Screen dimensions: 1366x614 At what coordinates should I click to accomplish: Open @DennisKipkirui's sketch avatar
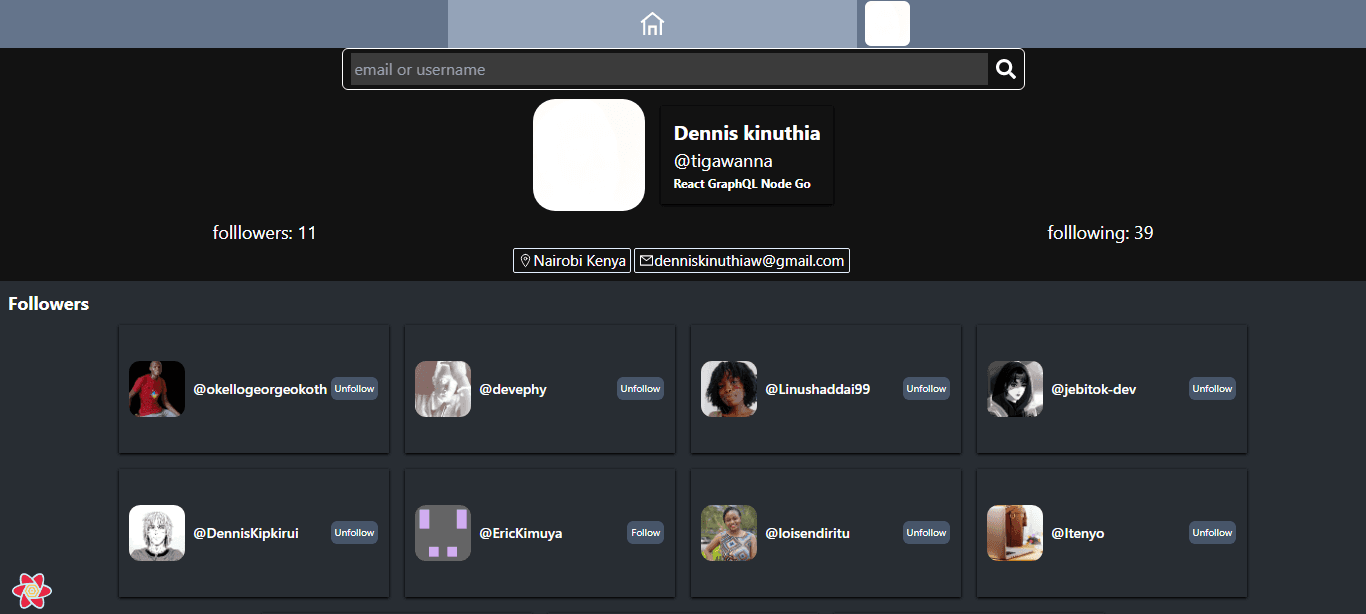click(157, 533)
